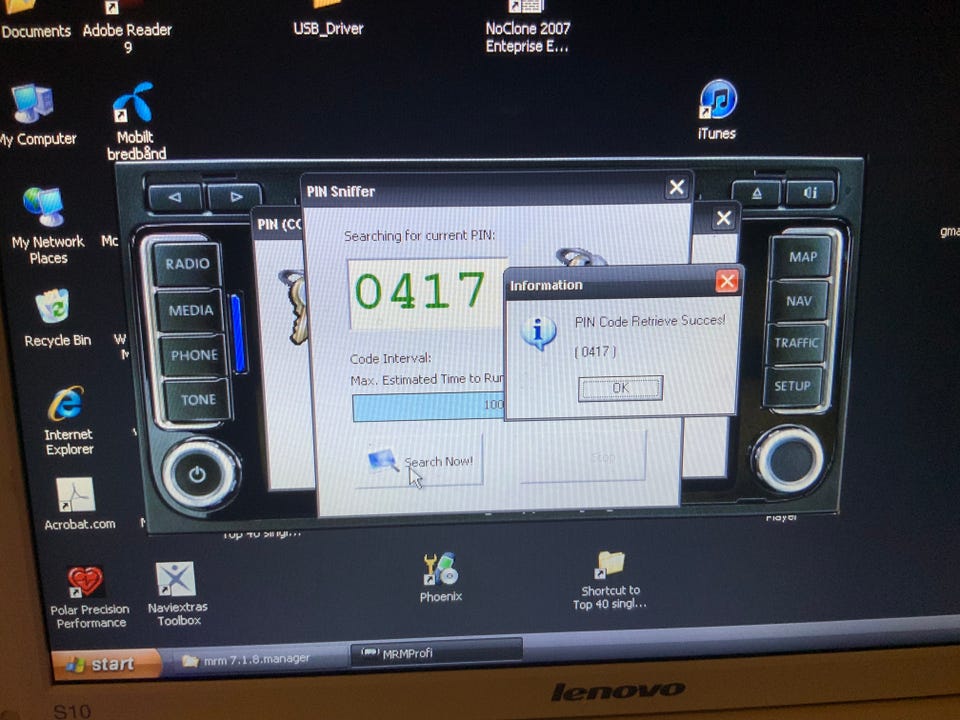This screenshot has width=960, height=720.
Task: Open the Internet Explorer icon
Action: pos(69,421)
